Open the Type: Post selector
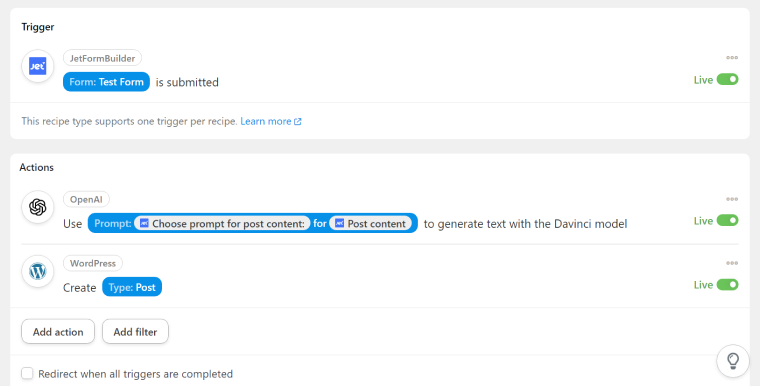The width and height of the screenshot is (760, 387). (x=132, y=287)
